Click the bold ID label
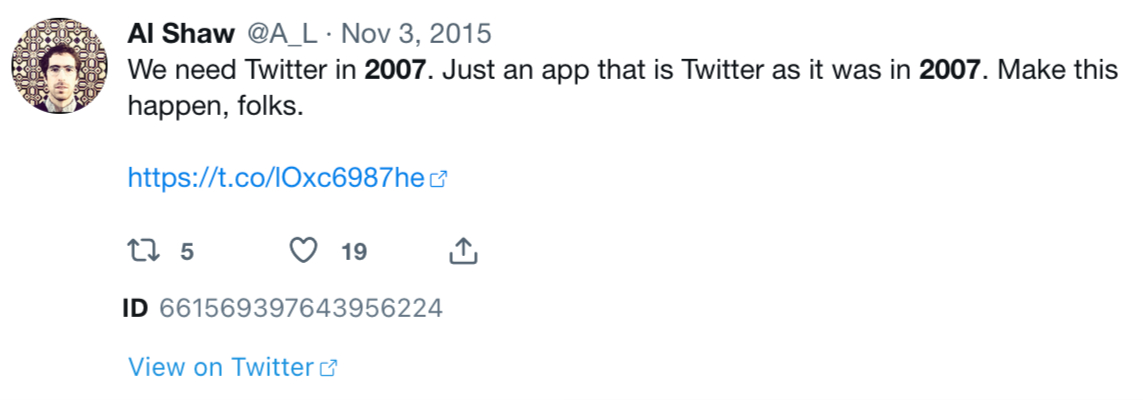Viewport: 1143px width, 400px height. [x=135, y=308]
